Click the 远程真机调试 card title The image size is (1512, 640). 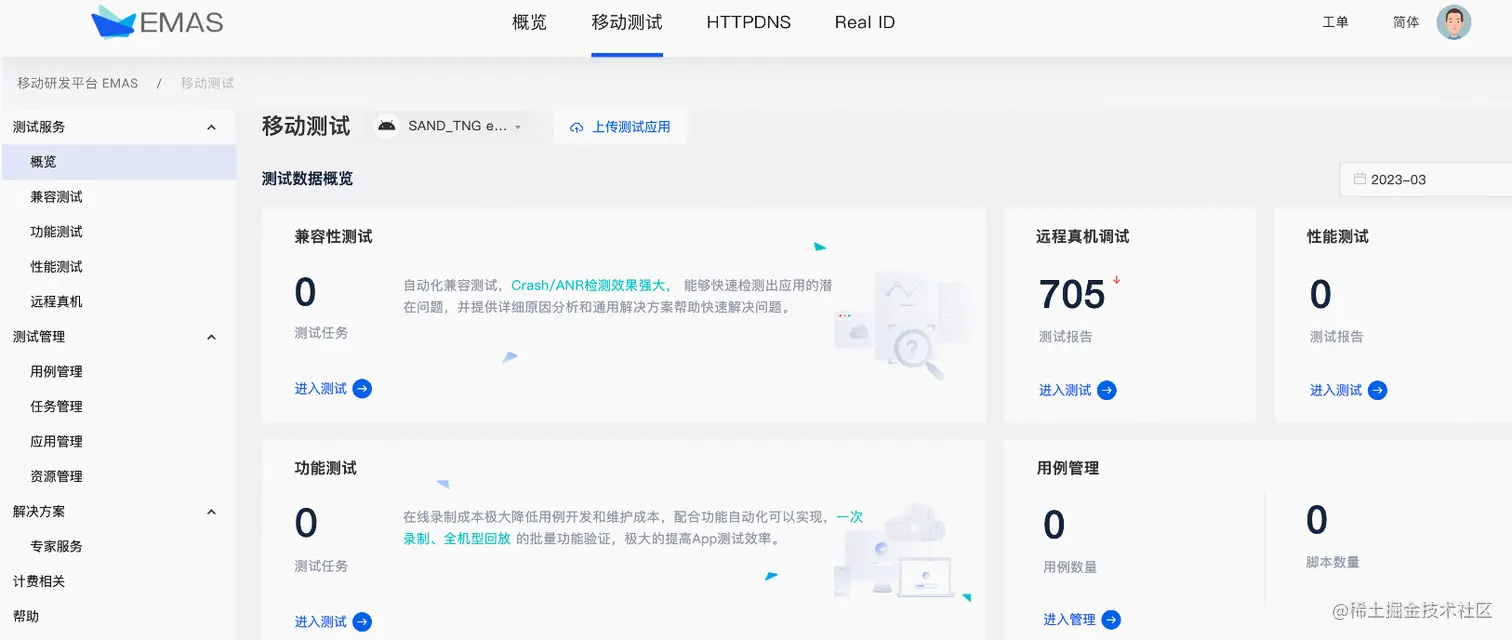point(1083,237)
